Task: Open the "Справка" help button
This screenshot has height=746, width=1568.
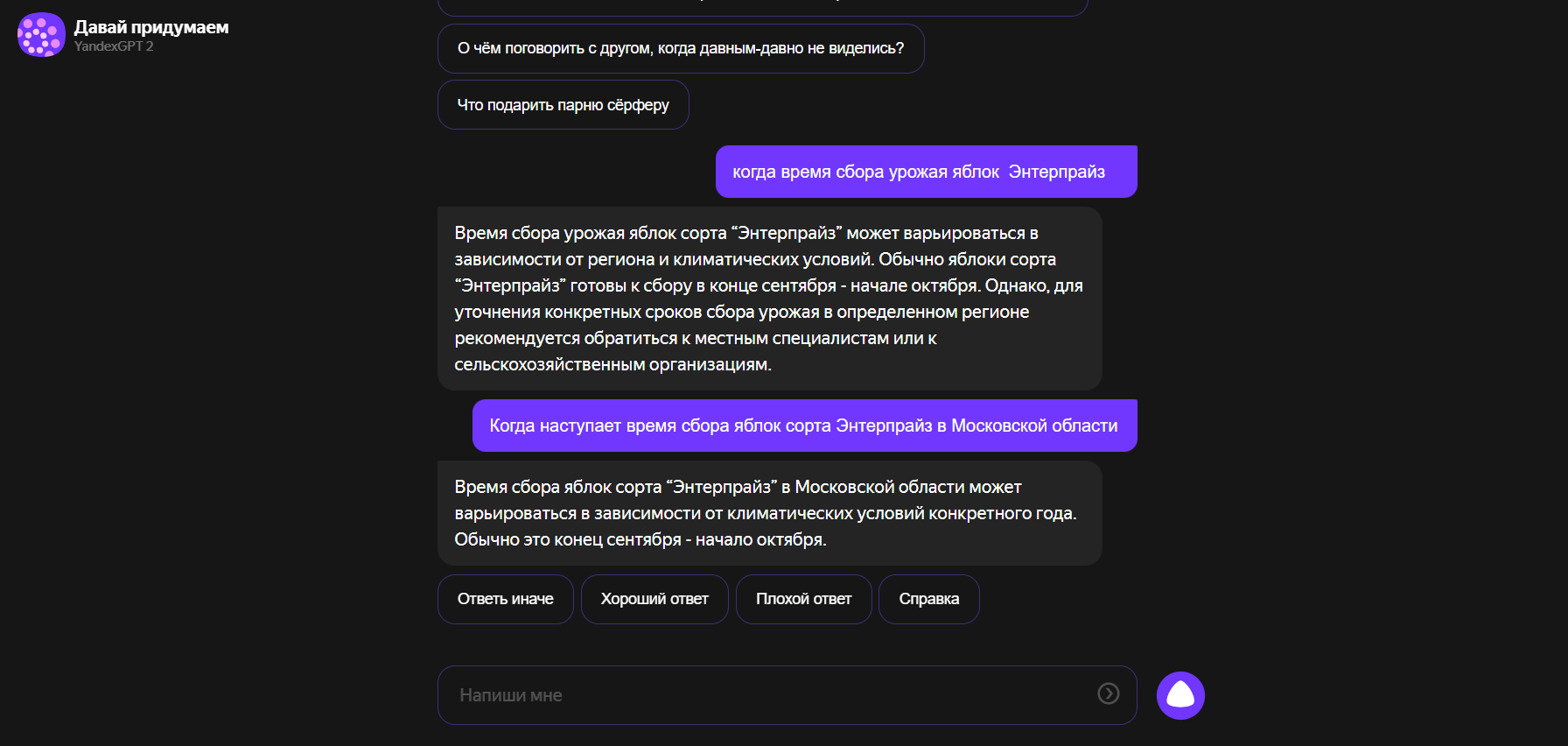Action: [928, 599]
